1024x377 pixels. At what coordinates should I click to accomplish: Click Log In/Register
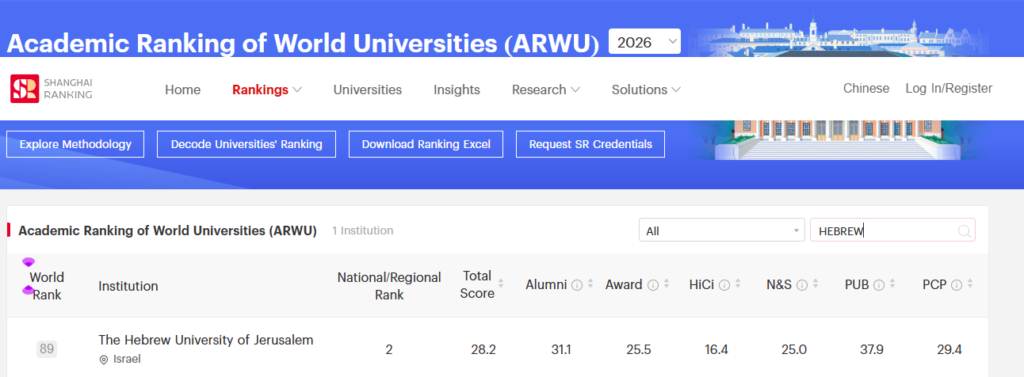coord(948,88)
